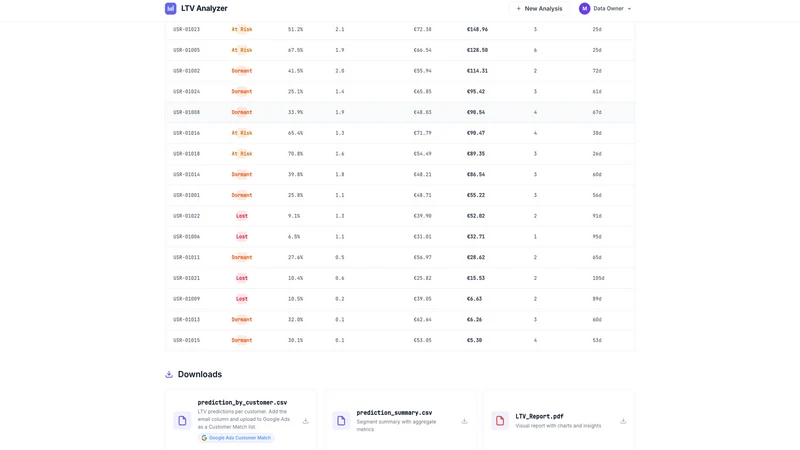
Task: Select customer ID USR-01002
Action: 186,71
